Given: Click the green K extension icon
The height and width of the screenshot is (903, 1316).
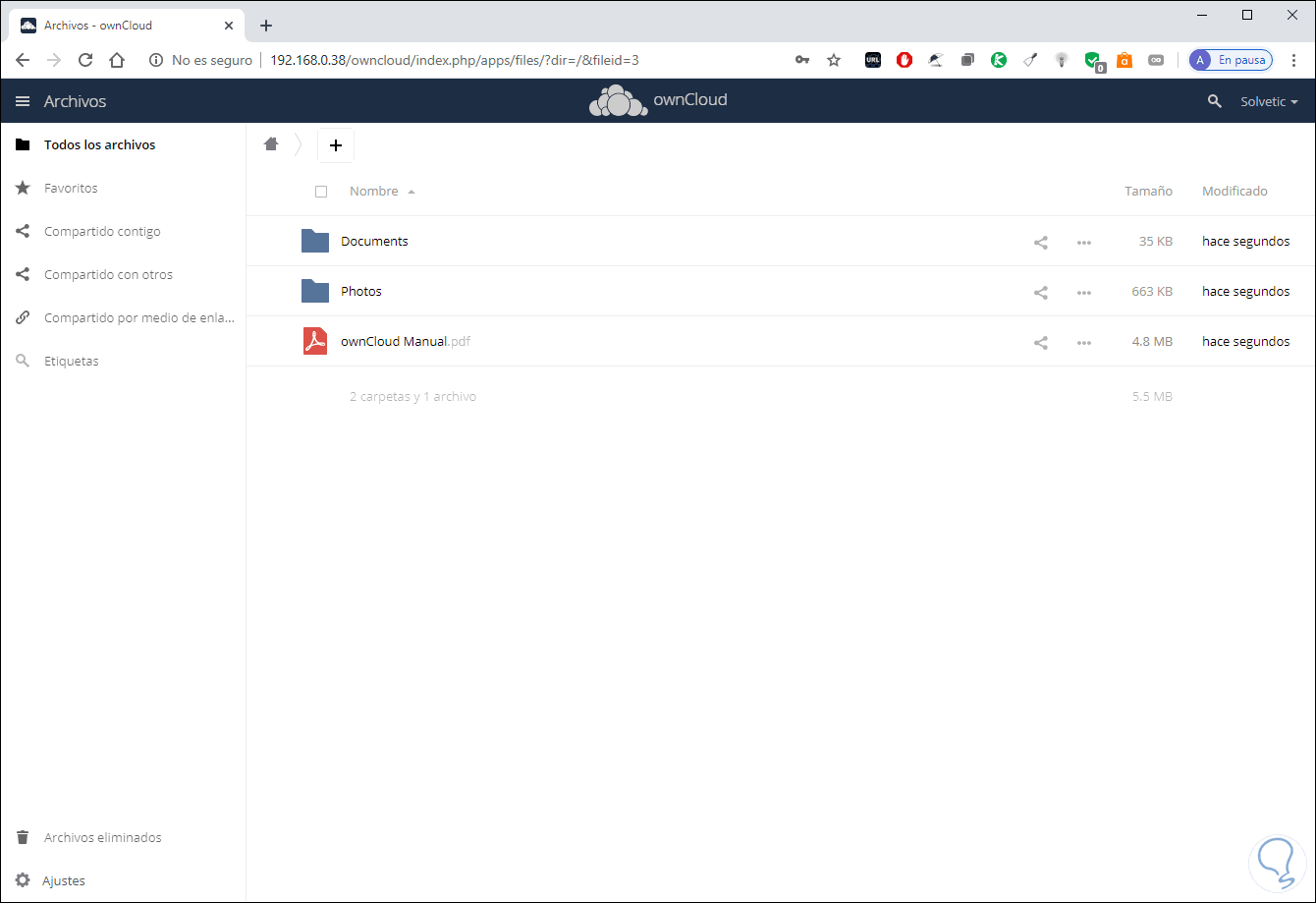Looking at the screenshot, I should click(999, 60).
